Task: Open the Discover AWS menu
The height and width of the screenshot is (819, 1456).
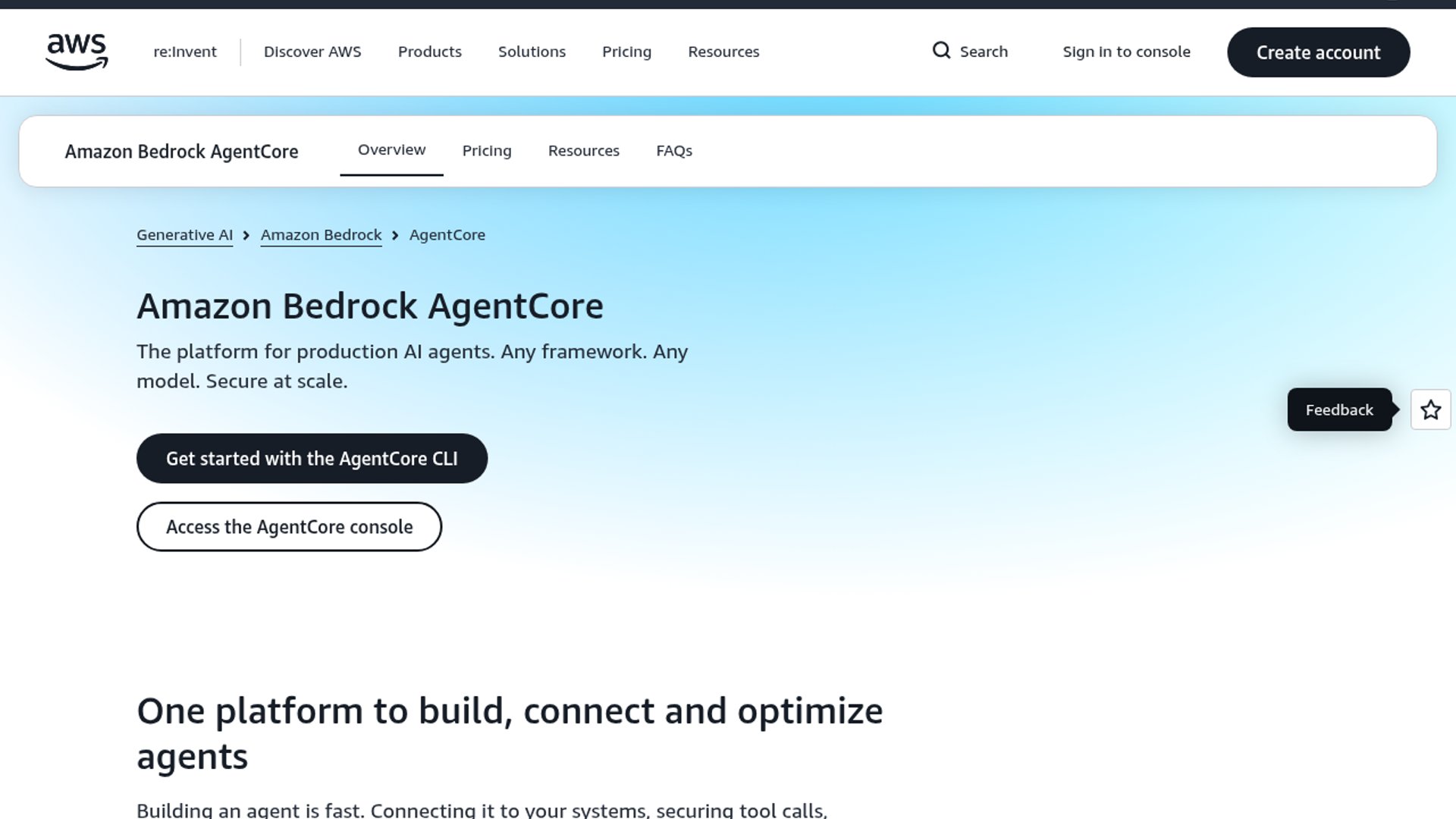Action: click(312, 52)
